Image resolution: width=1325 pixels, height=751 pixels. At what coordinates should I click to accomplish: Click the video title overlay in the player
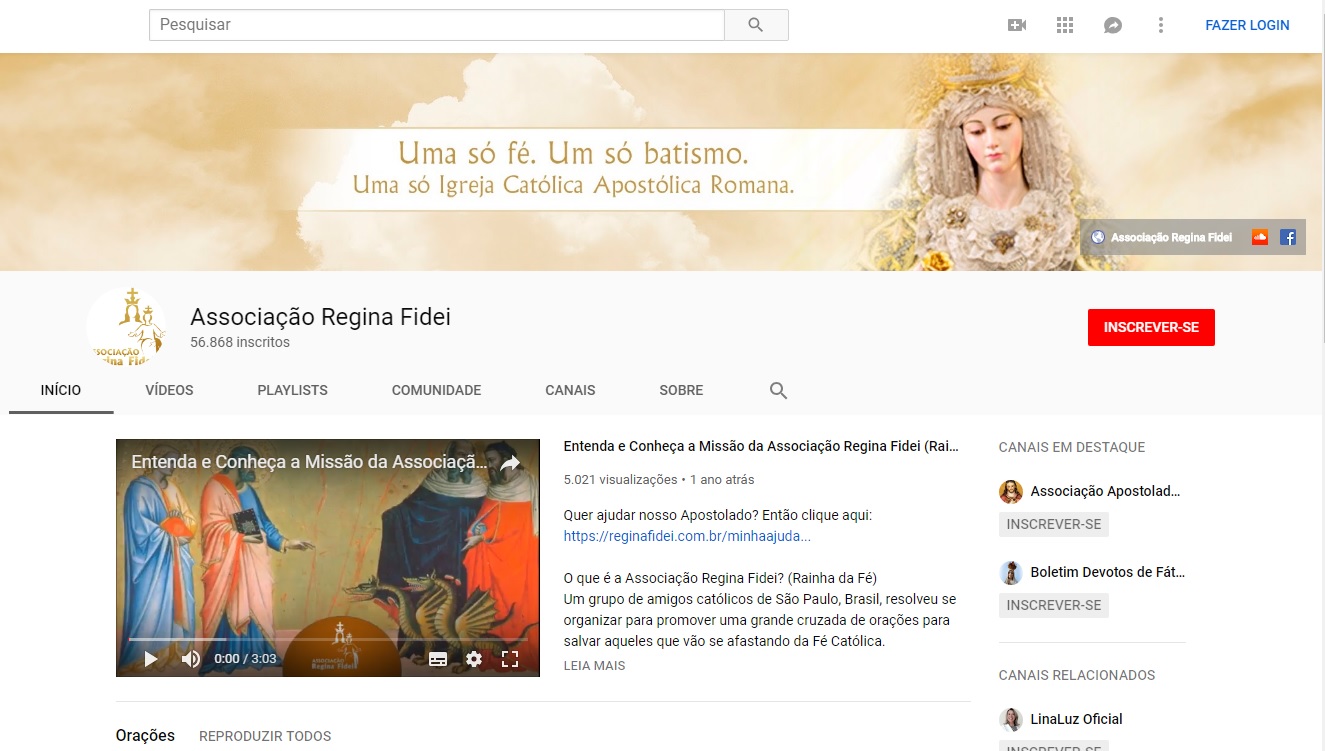coord(310,463)
